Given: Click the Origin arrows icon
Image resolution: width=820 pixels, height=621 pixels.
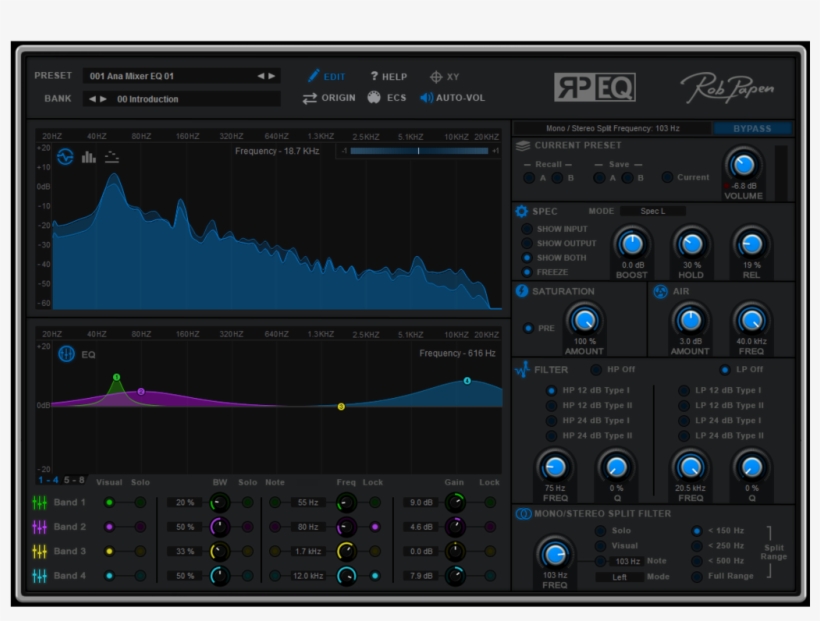Looking at the screenshot, I should coord(311,97).
